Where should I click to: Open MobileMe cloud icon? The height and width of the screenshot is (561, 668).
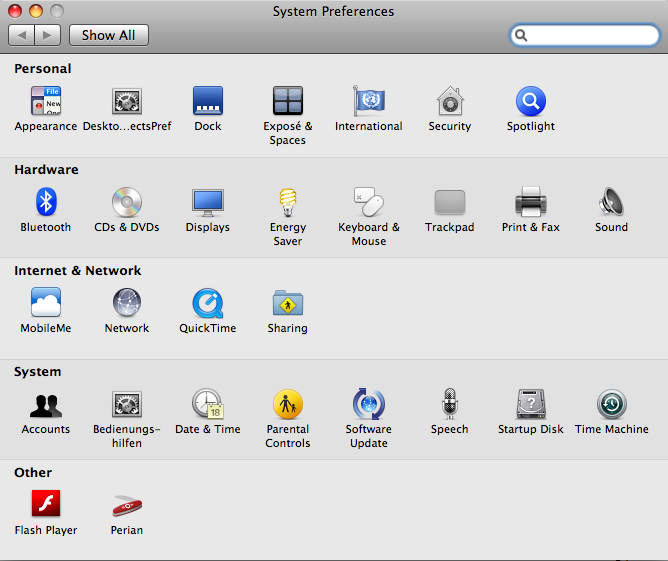point(46,302)
